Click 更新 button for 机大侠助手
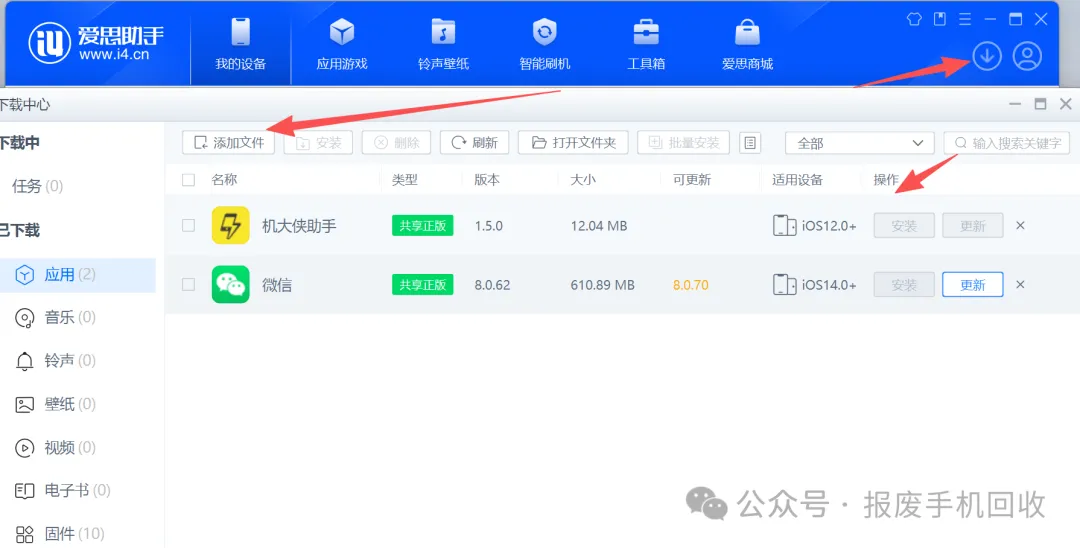Image resolution: width=1080 pixels, height=548 pixels. [x=973, y=225]
